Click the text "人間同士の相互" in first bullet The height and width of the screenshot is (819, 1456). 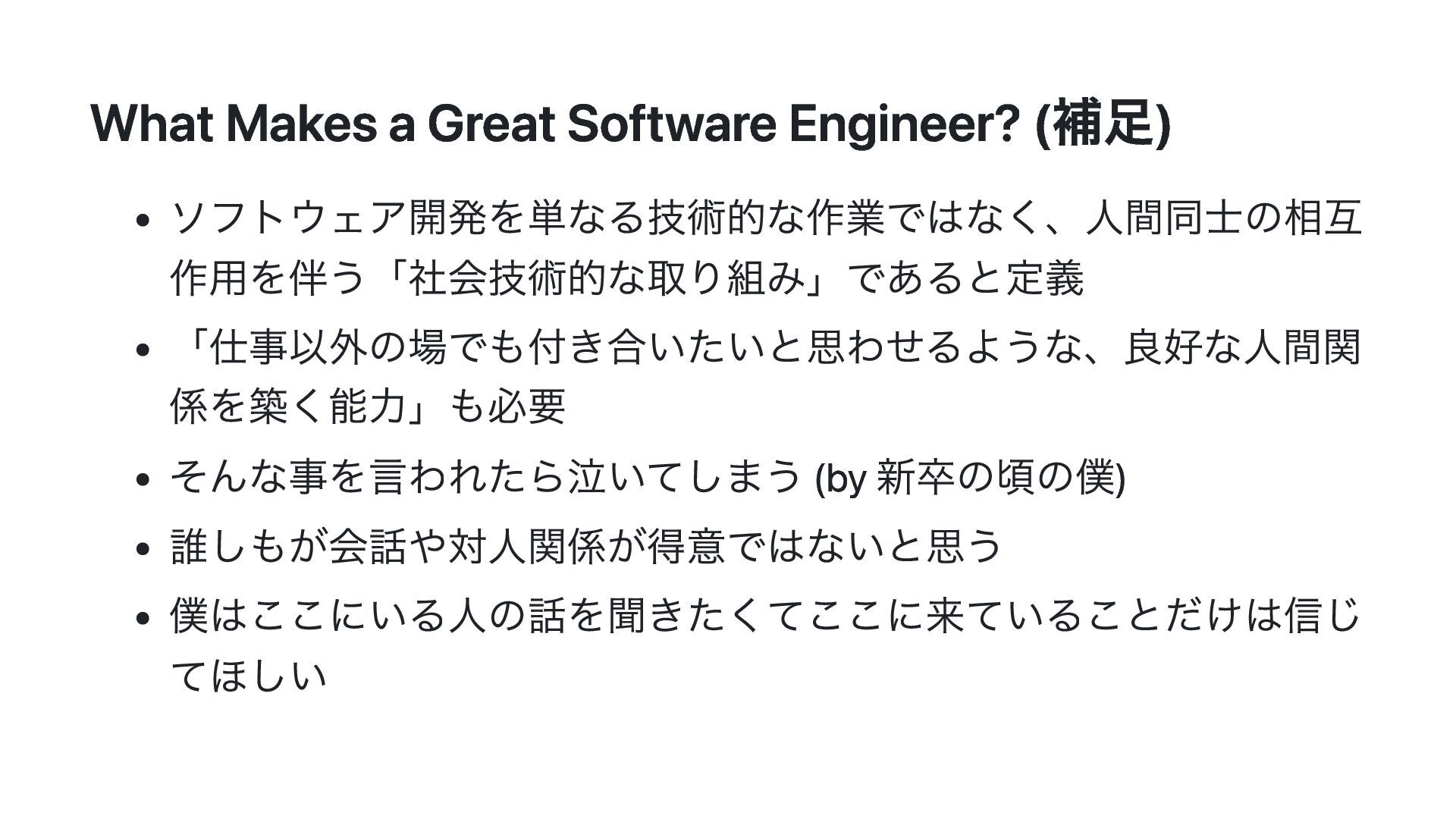click(x=1222, y=219)
